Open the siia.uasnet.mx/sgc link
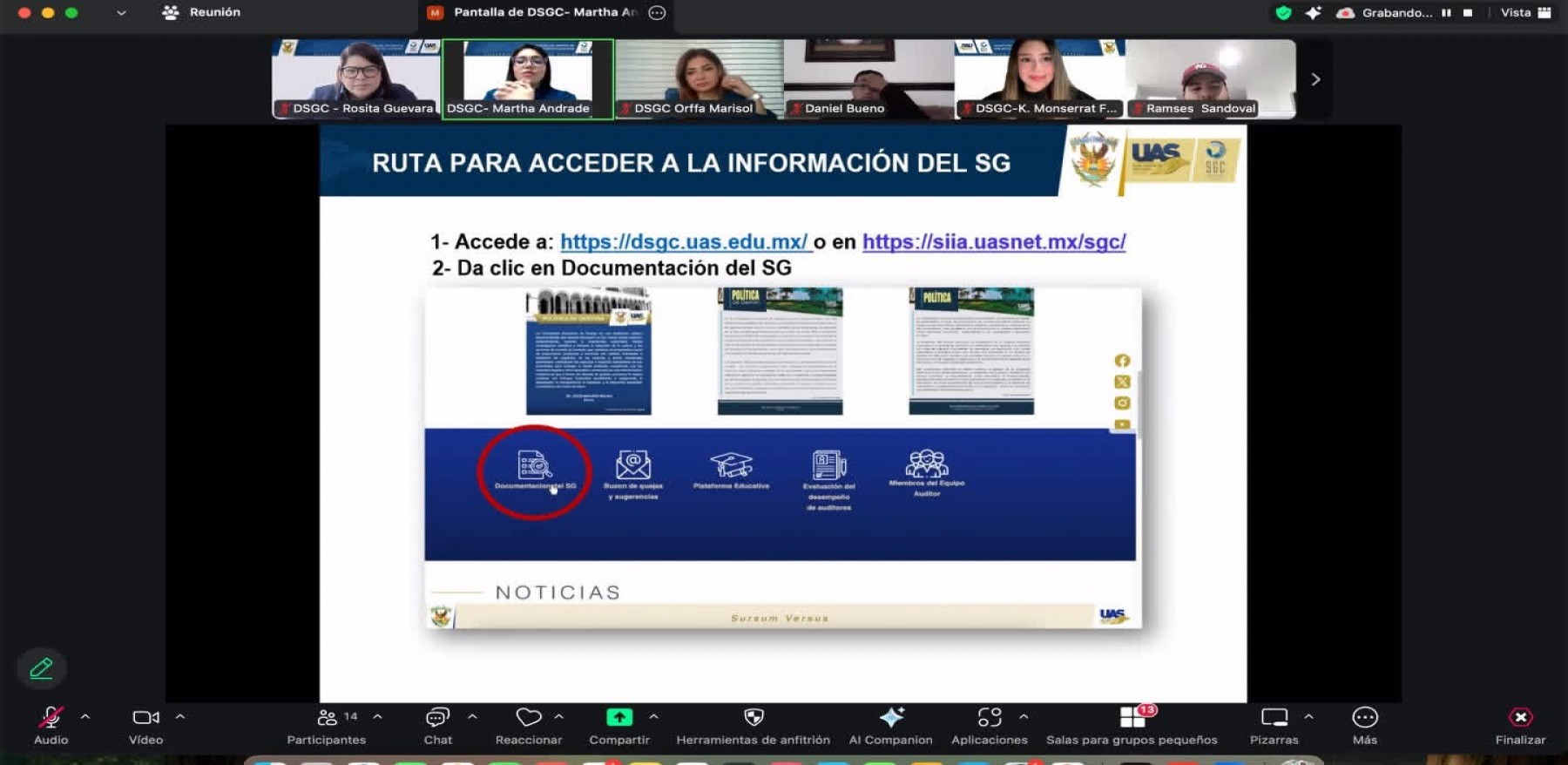 [x=994, y=241]
